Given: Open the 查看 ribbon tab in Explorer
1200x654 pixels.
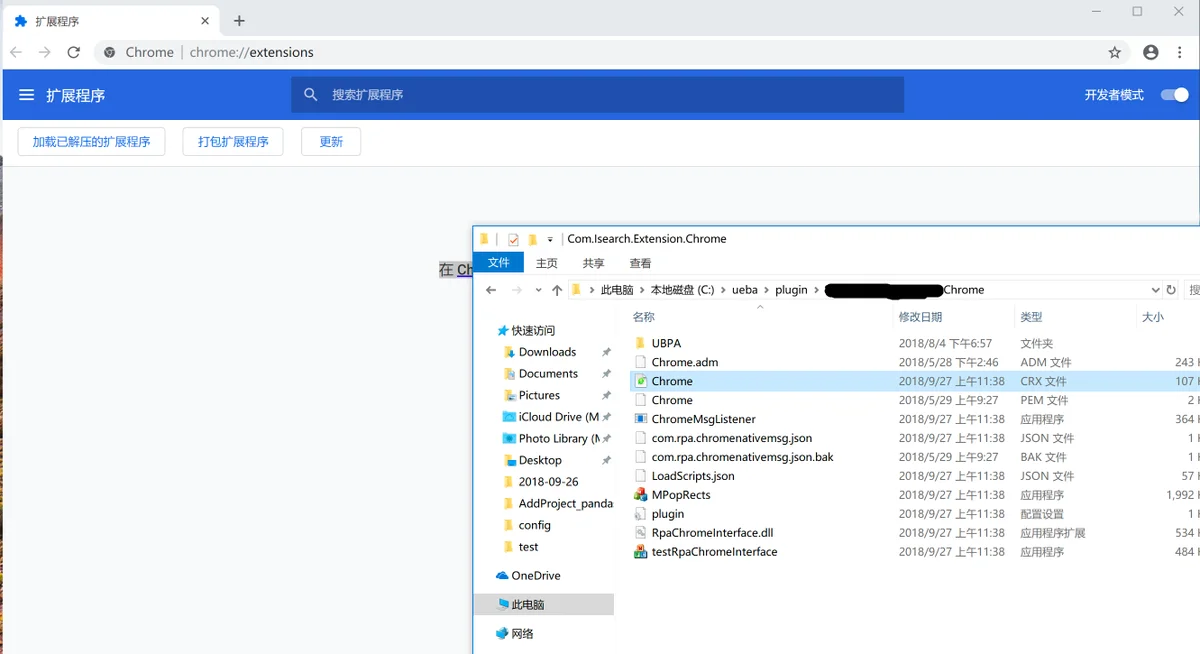Looking at the screenshot, I should click(641, 263).
